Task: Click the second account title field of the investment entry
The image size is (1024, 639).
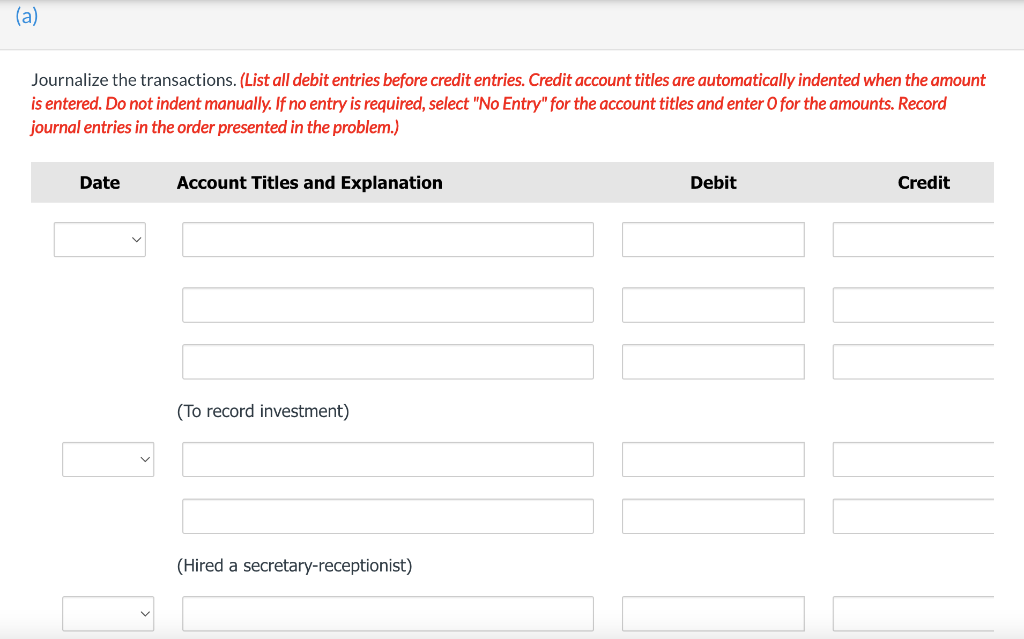Action: click(x=387, y=305)
